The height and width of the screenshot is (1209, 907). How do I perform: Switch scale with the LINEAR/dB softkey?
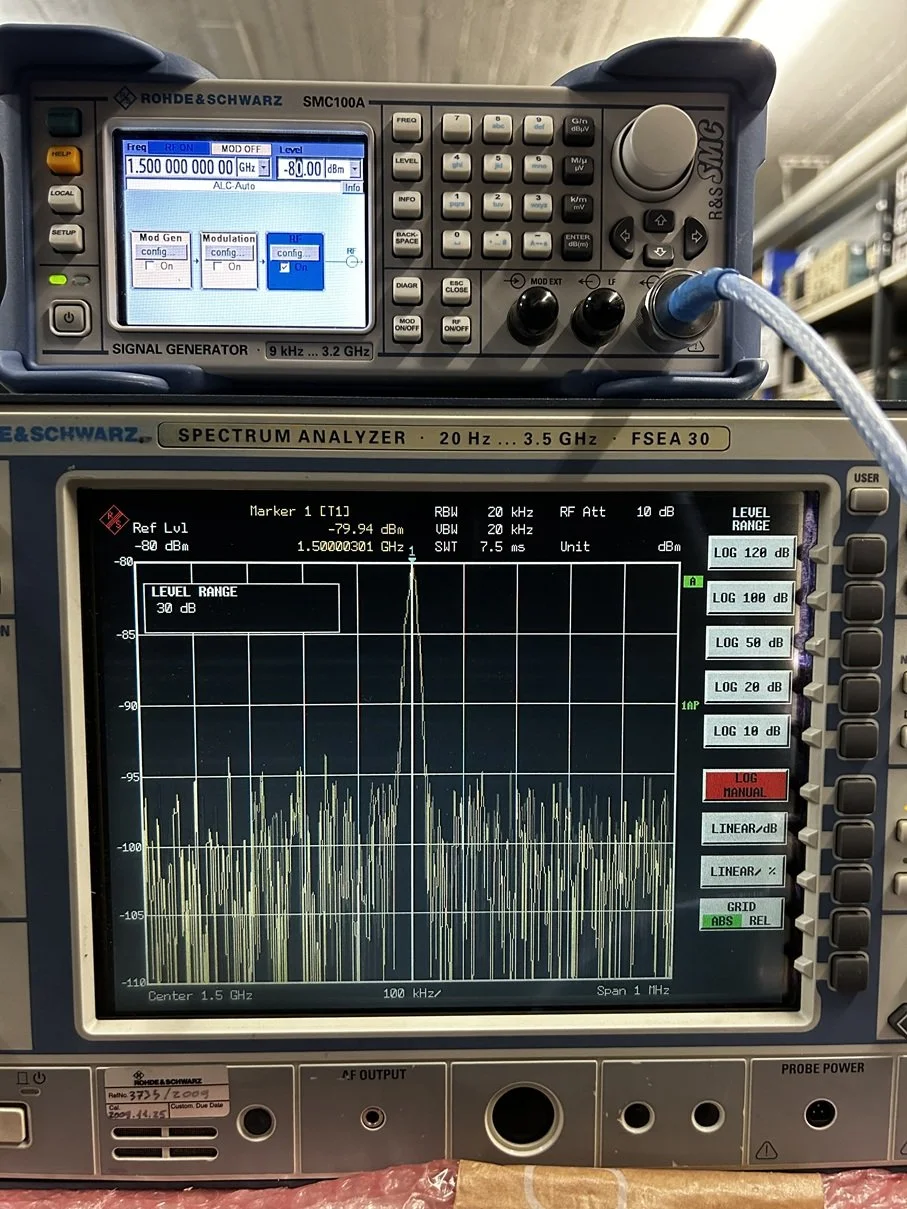point(743,828)
